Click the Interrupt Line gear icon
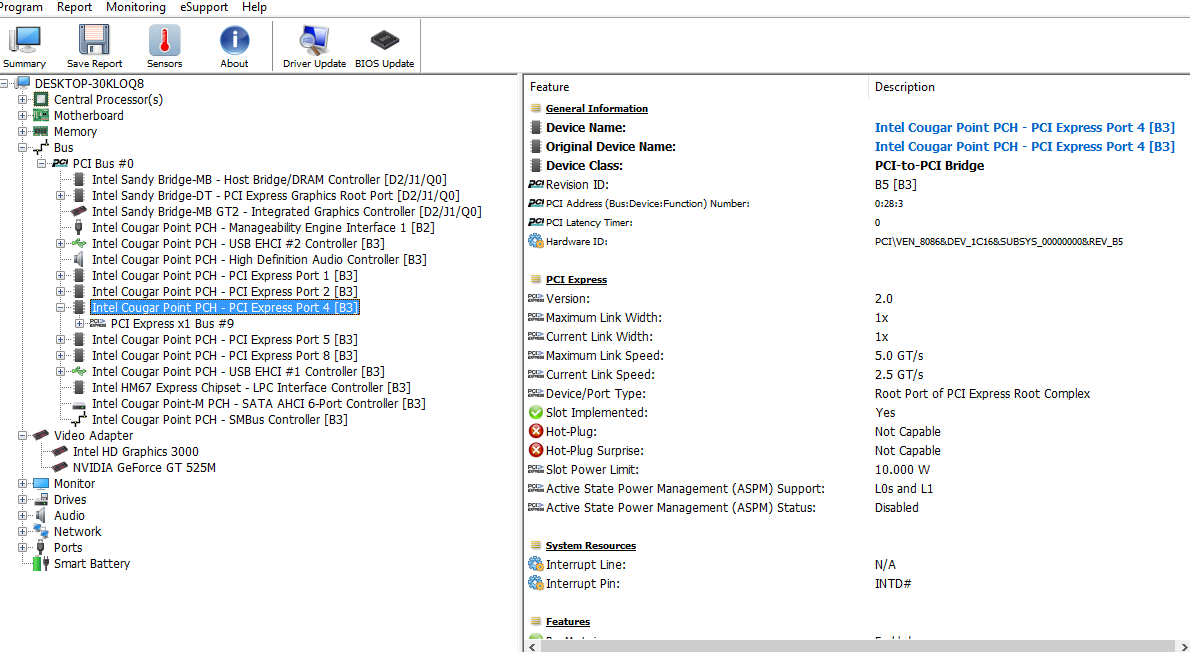The height and width of the screenshot is (652, 1190). [536, 565]
